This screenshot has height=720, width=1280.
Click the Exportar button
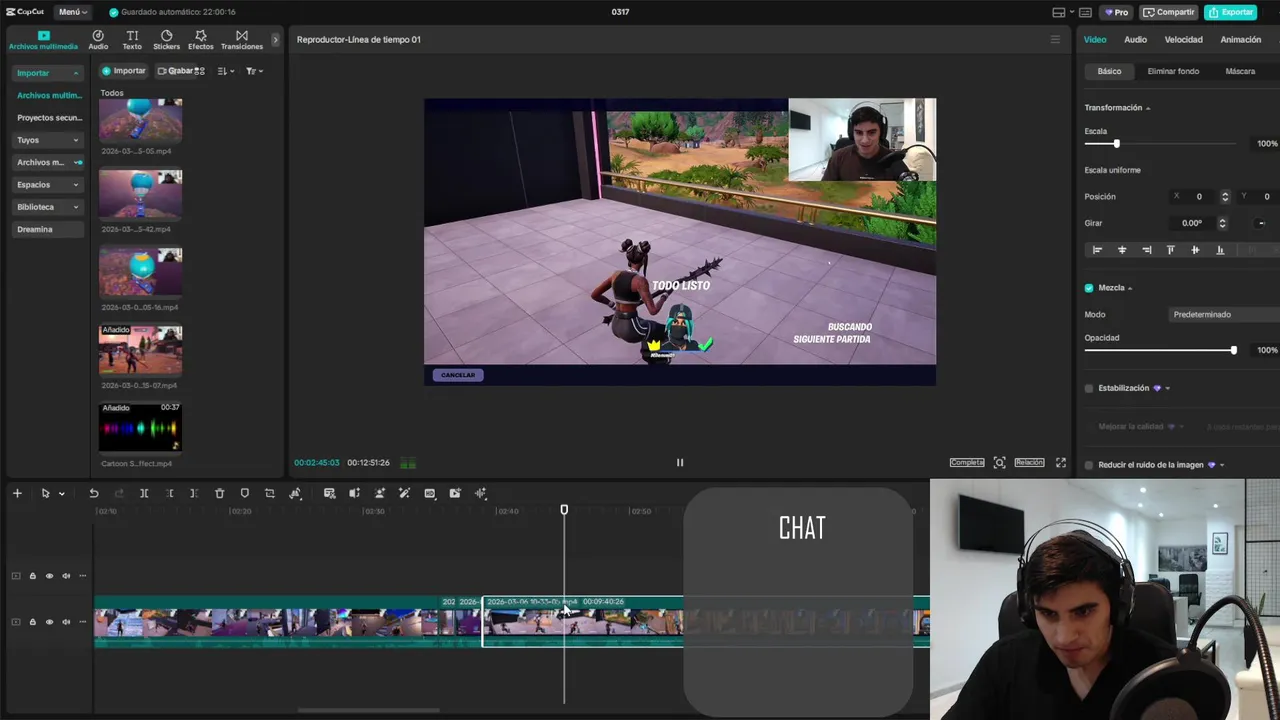click(1231, 12)
